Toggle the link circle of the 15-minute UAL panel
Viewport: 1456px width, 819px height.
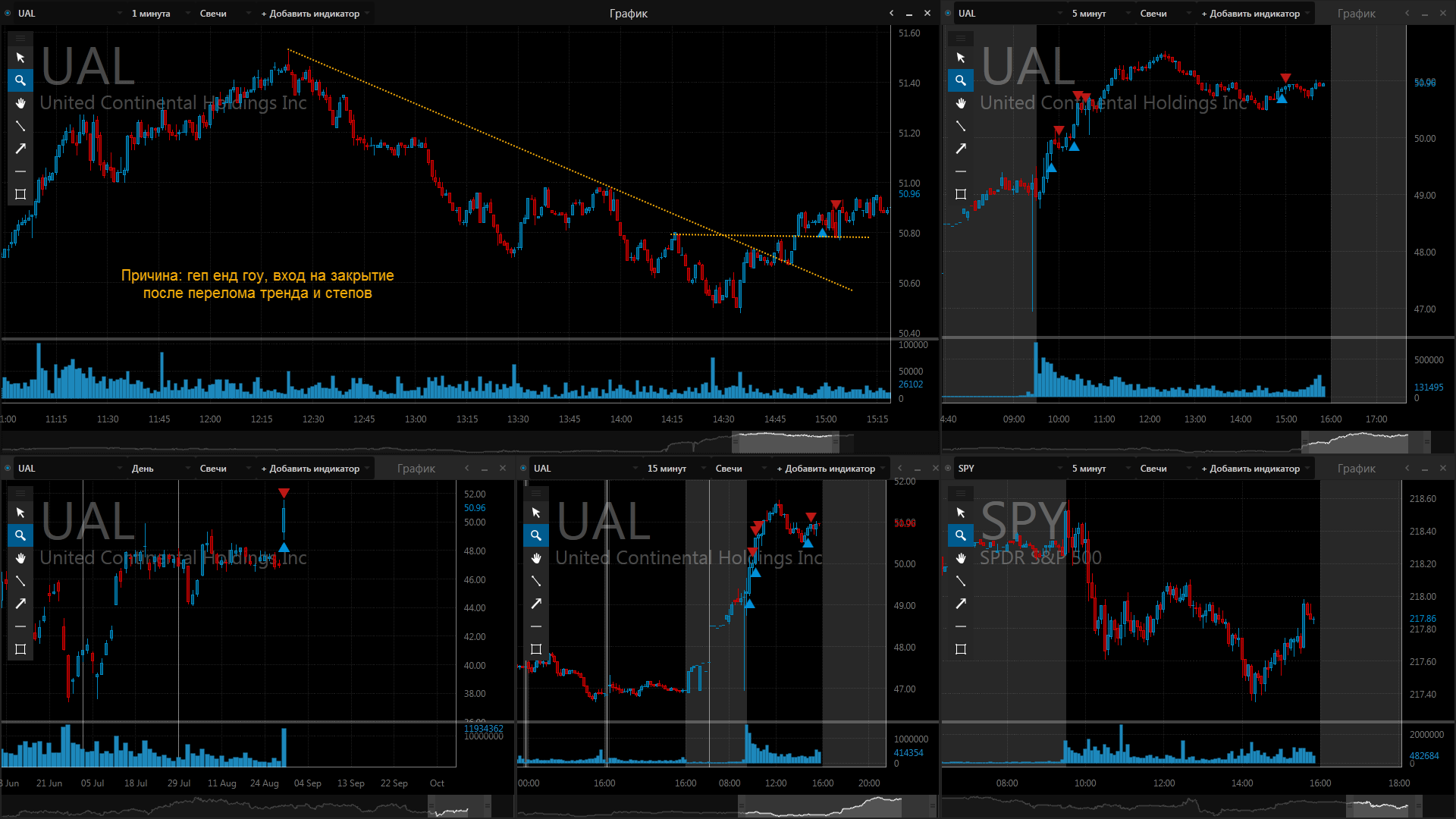(523, 468)
